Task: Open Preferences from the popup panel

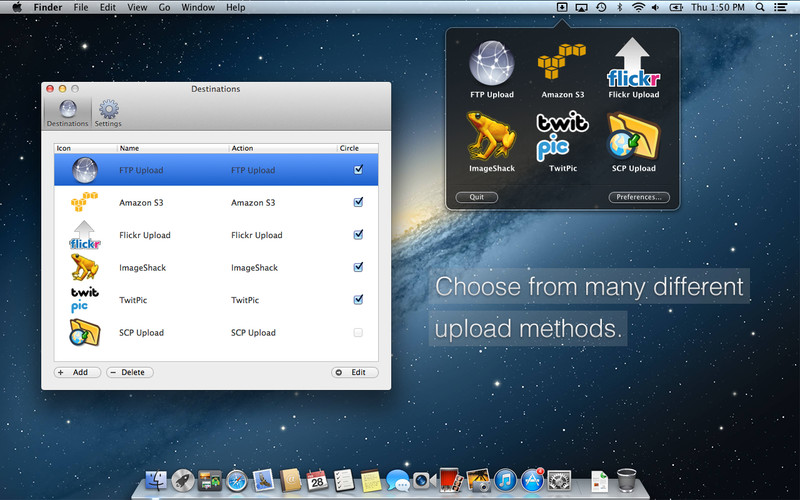Action: click(639, 197)
